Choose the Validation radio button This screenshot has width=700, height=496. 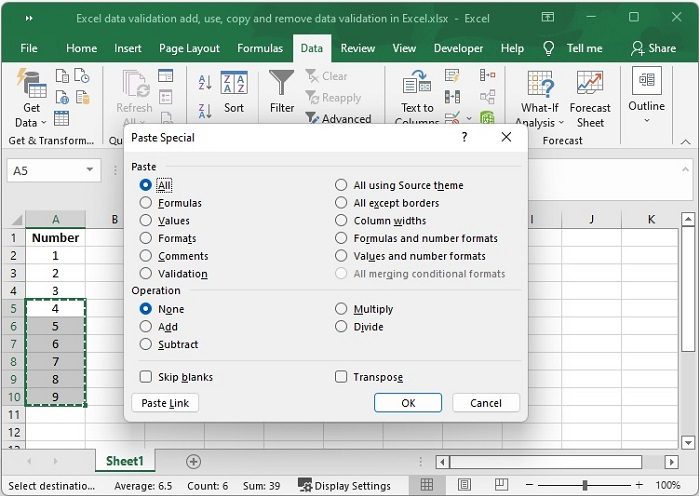pos(147,274)
